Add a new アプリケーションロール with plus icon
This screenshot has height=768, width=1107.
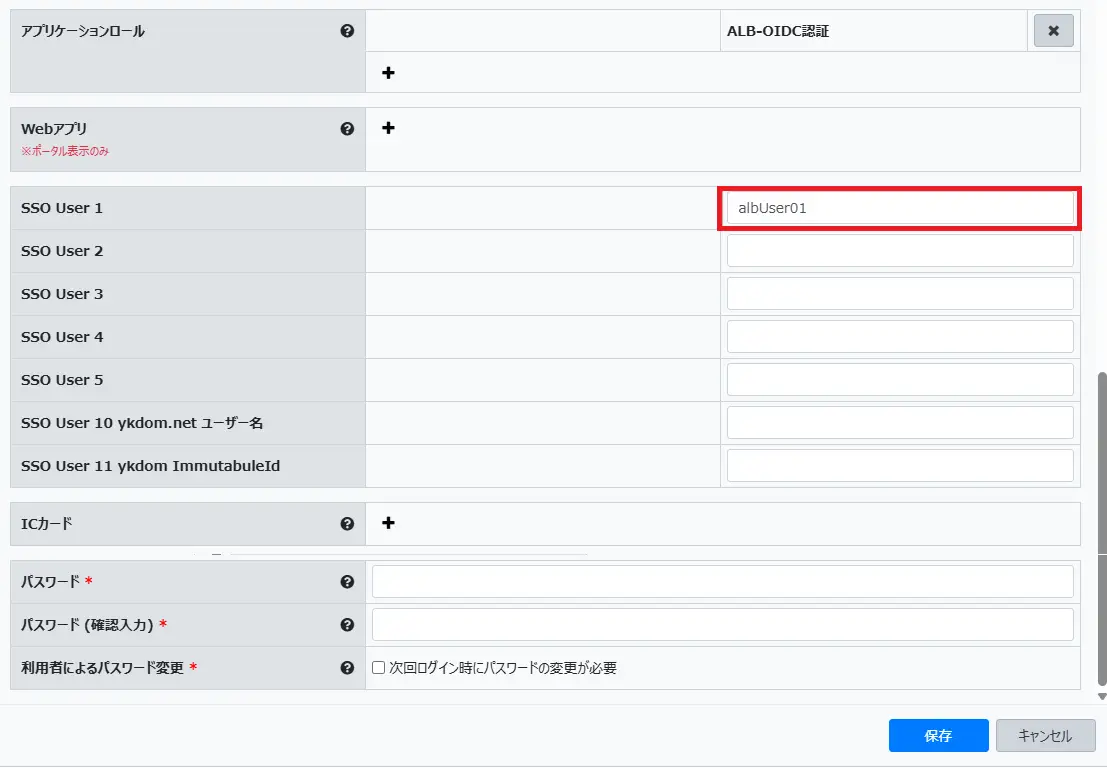[x=389, y=73]
